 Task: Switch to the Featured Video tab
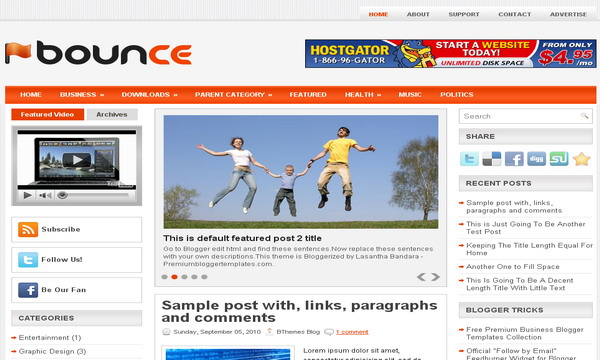(47, 114)
